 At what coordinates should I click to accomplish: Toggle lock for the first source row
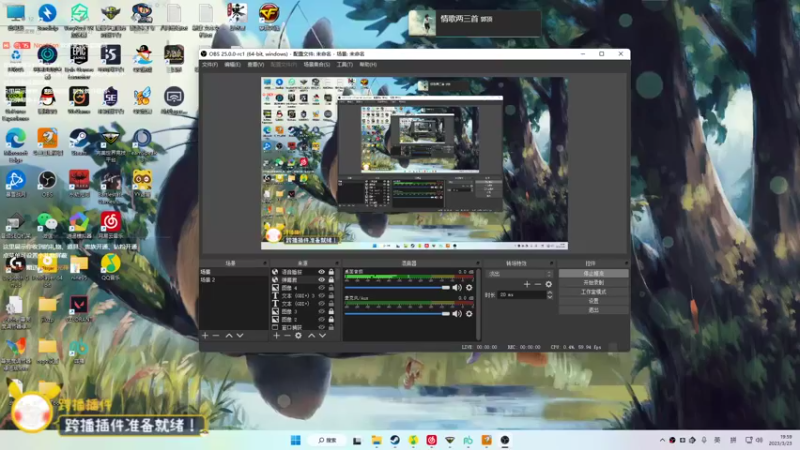click(x=331, y=272)
